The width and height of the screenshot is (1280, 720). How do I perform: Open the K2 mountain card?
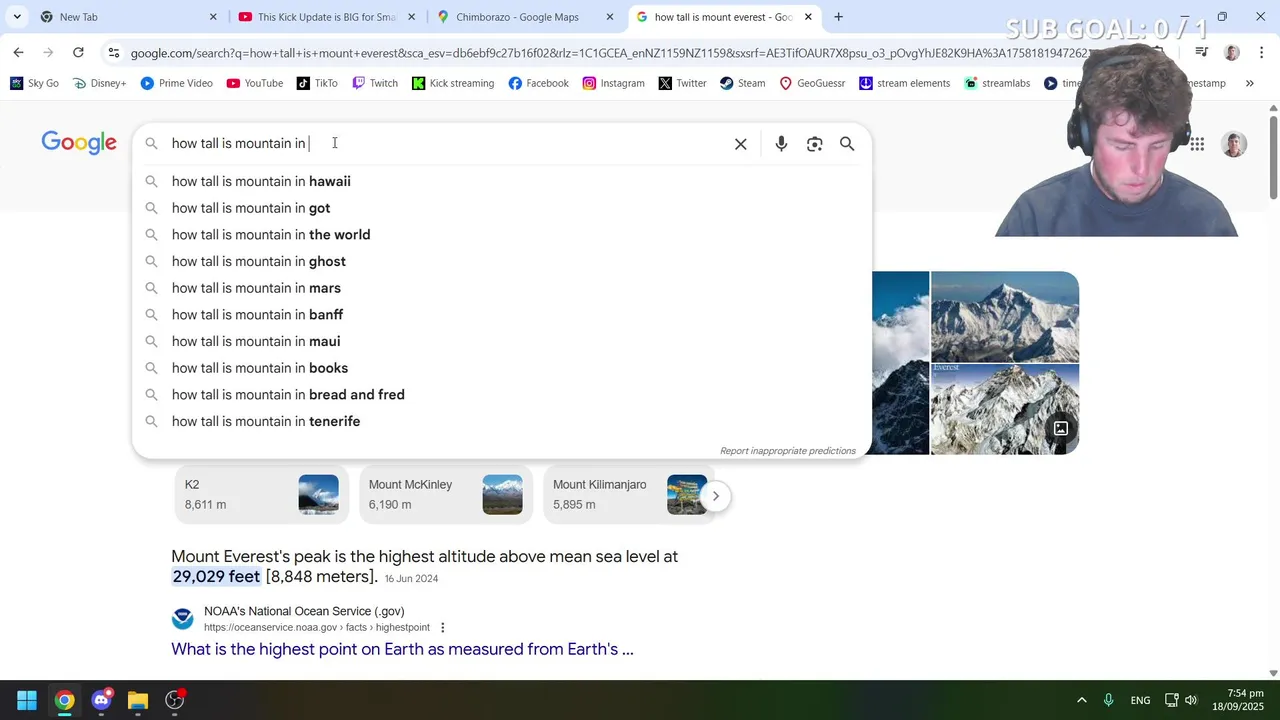pos(262,494)
